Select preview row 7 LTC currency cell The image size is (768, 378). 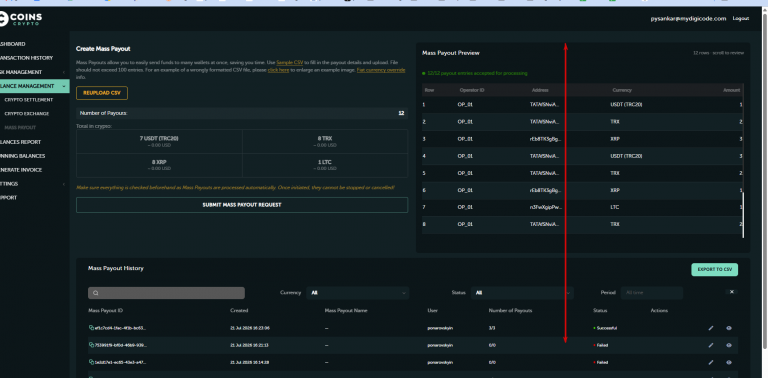coord(615,207)
